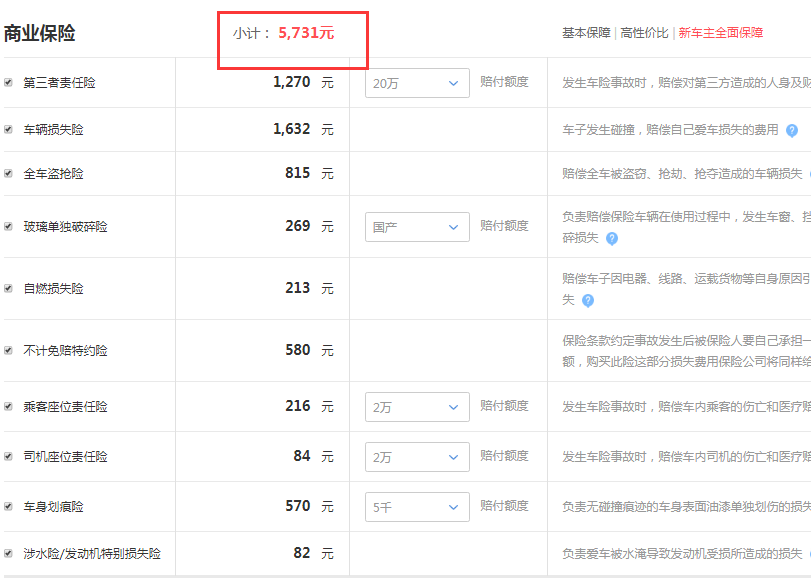
Task: Select the 高性价比 plan tab
Action: point(644,33)
